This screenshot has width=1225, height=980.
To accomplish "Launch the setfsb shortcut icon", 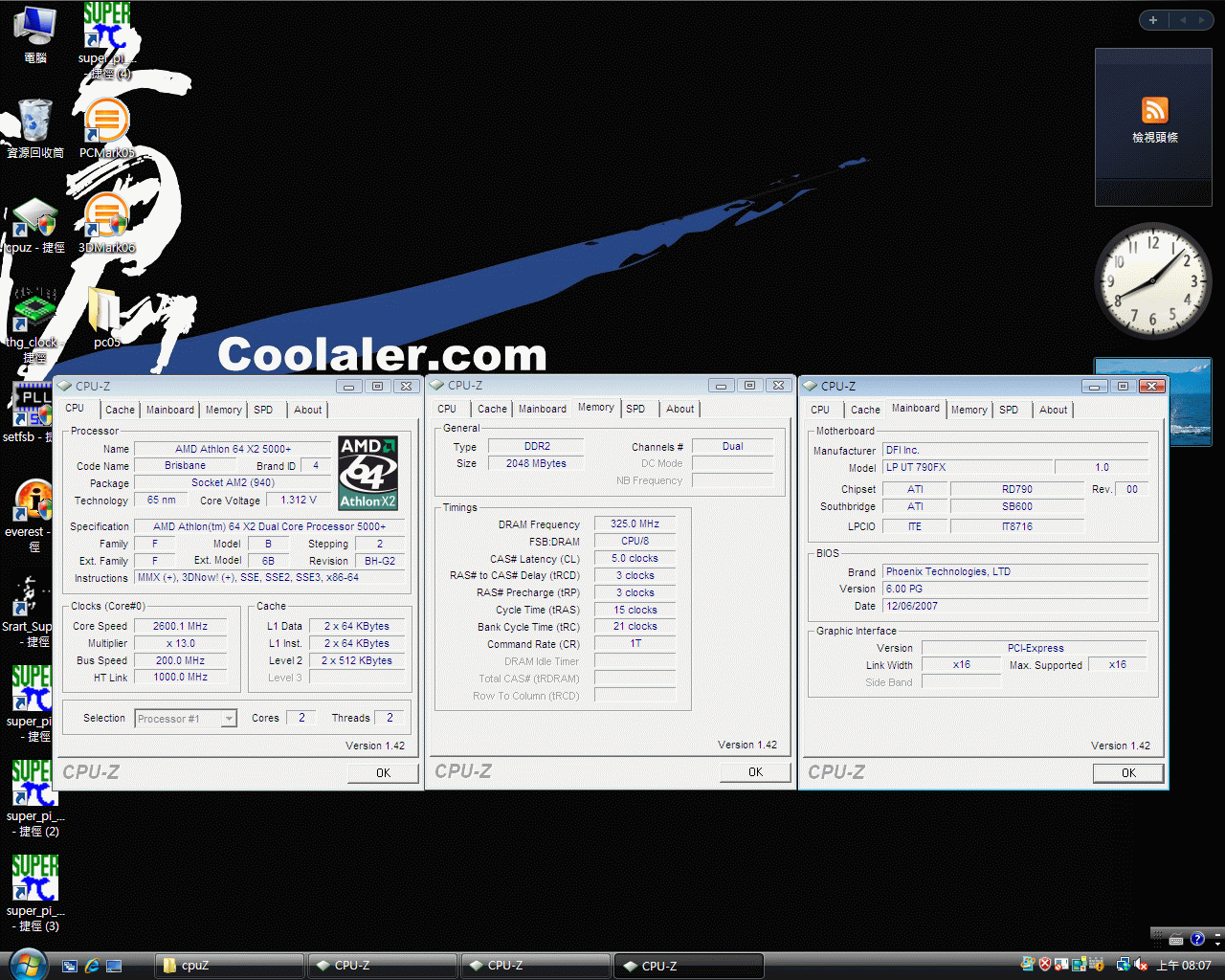I will coord(32,412).
